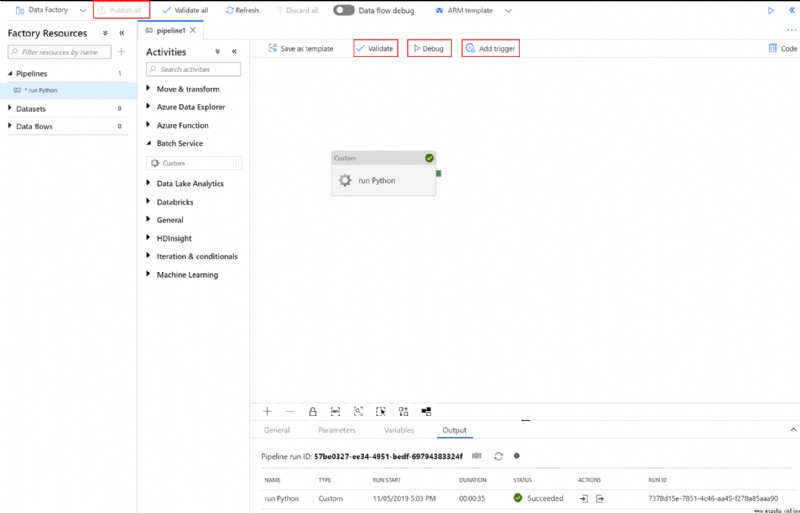The width and height of the screenshot is (800, 513).
Task: Select the run Python pipeline in tree
Action: tap(68, 90)
